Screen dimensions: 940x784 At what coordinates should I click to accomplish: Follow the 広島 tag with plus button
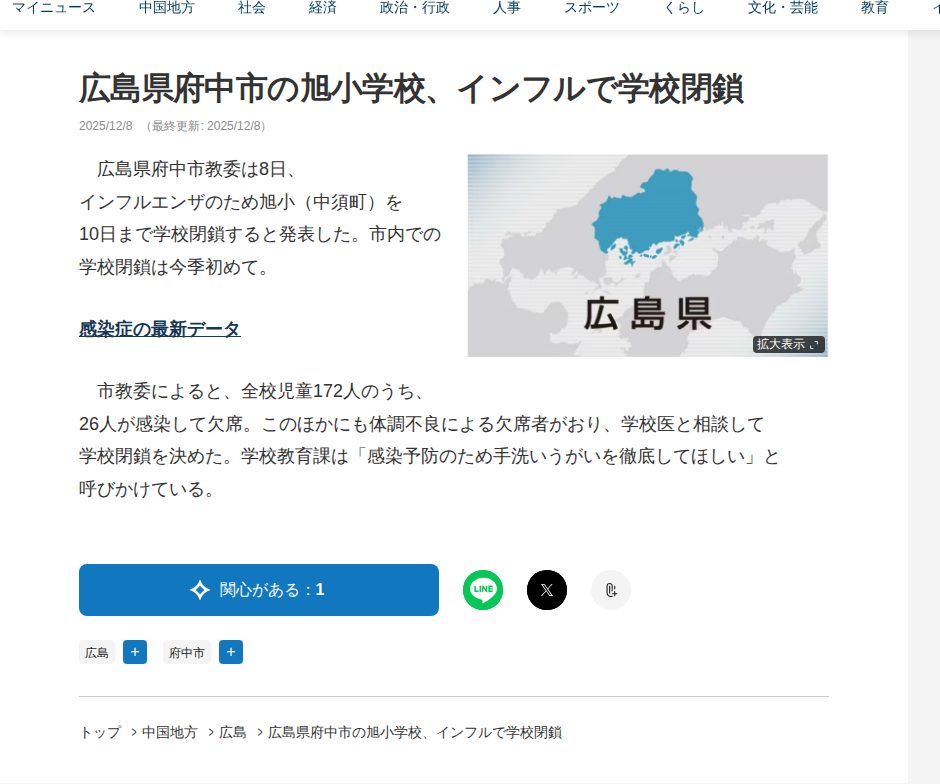point(135,652)
